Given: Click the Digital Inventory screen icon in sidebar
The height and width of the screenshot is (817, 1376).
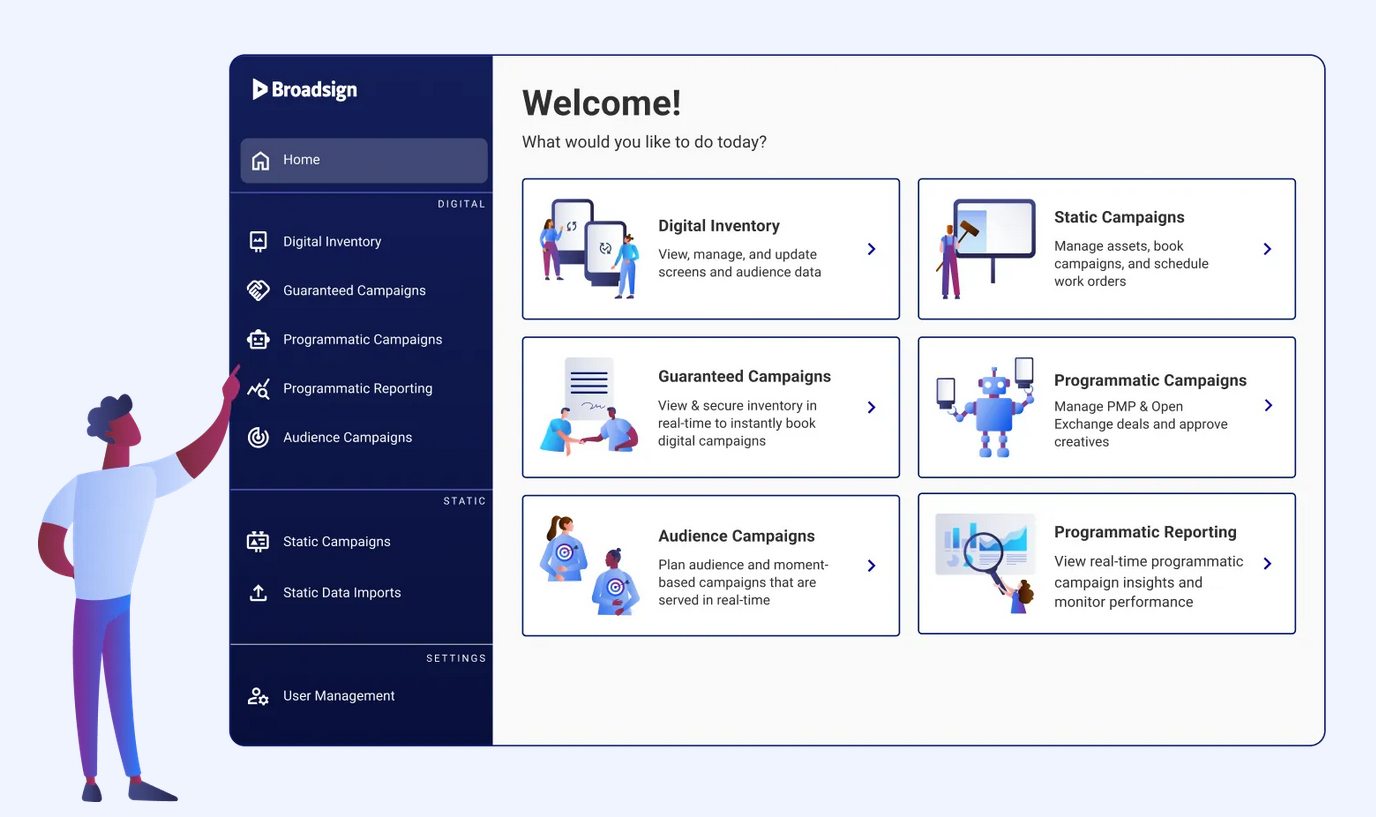Looking at the screenshot, I should pyautogui.click(x=258, y=241).
